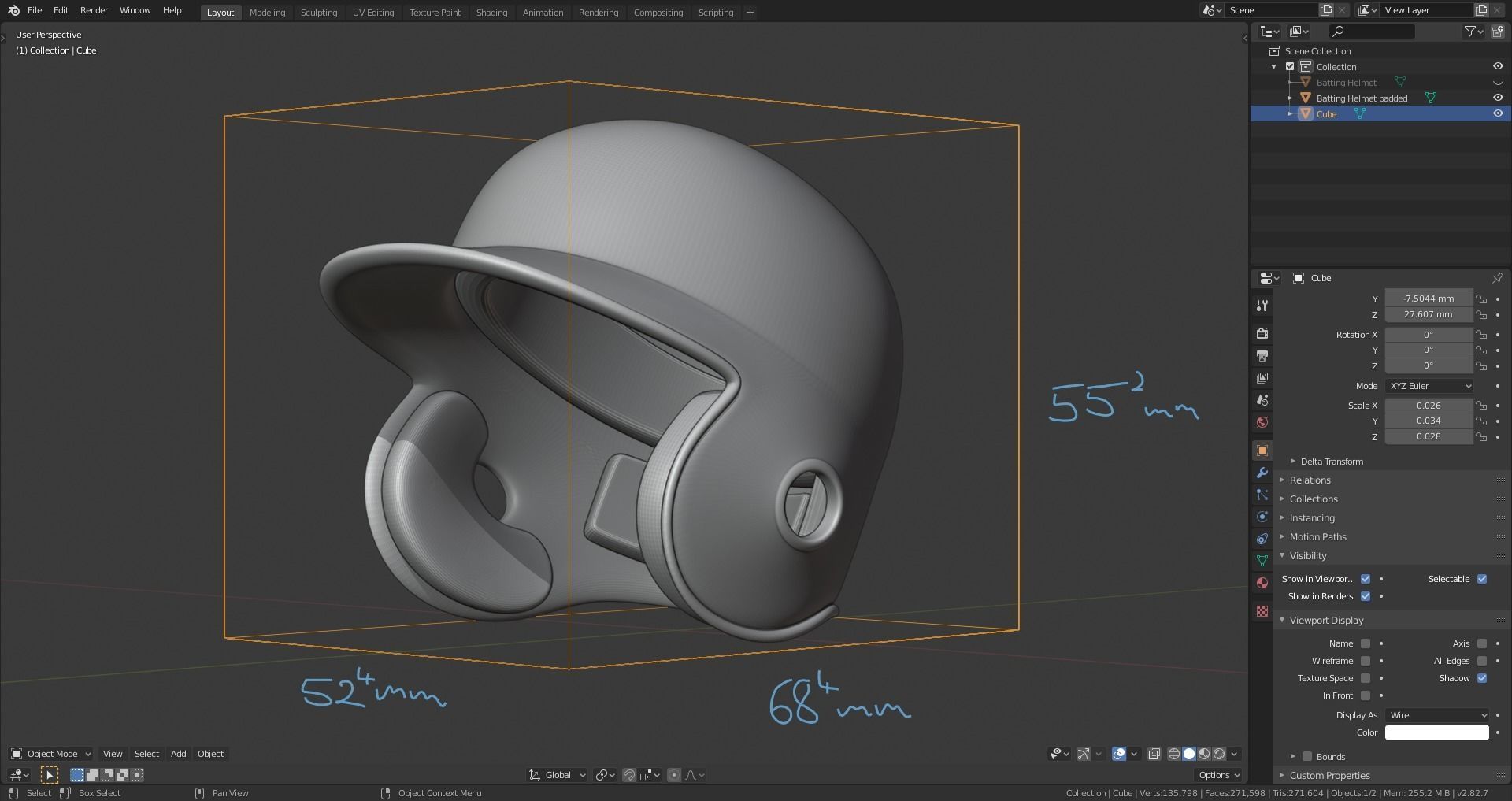Image resolution: width=1512 pixels, height=801 pixels.
Task: Open the Render properties tab
Action: pyautogui.click(x=1262, y=334)
